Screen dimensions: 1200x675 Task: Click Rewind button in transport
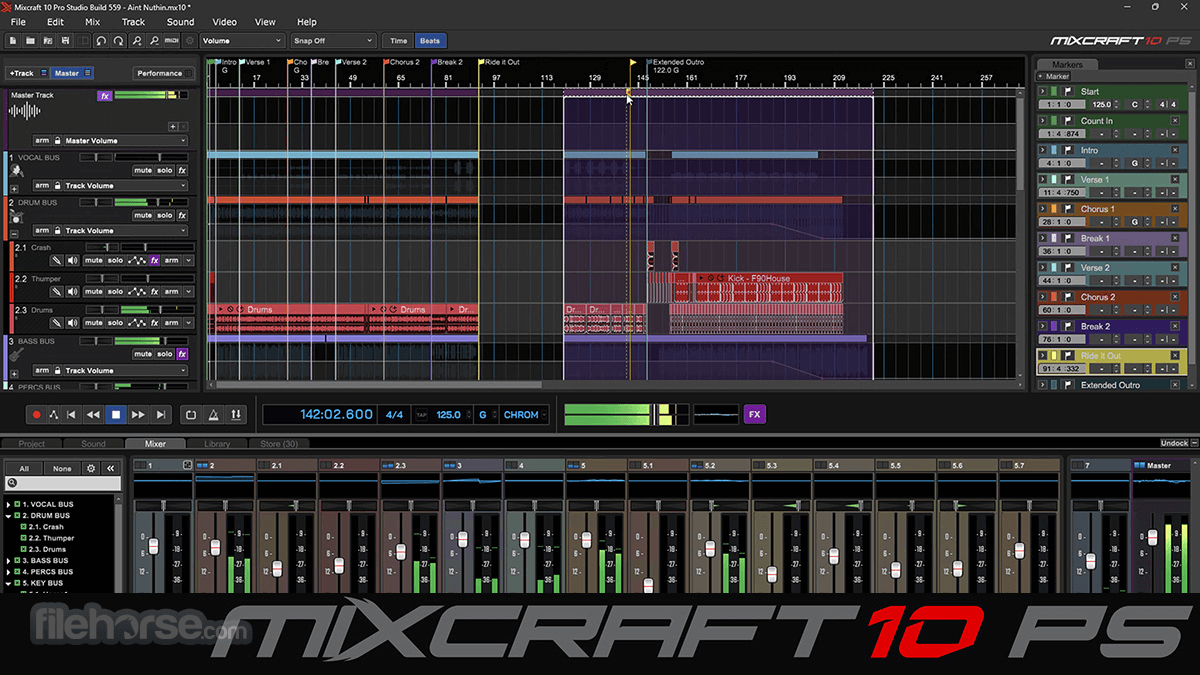93,415
